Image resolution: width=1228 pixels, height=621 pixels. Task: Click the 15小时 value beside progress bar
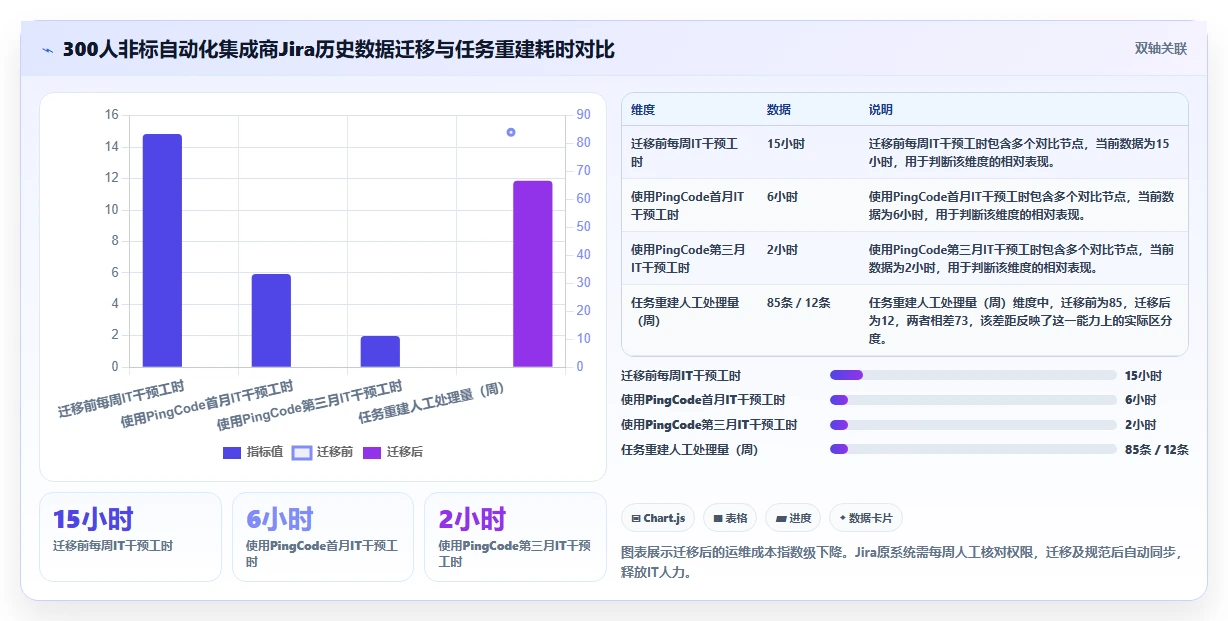pyautogui.click(x=1143, y=376)
